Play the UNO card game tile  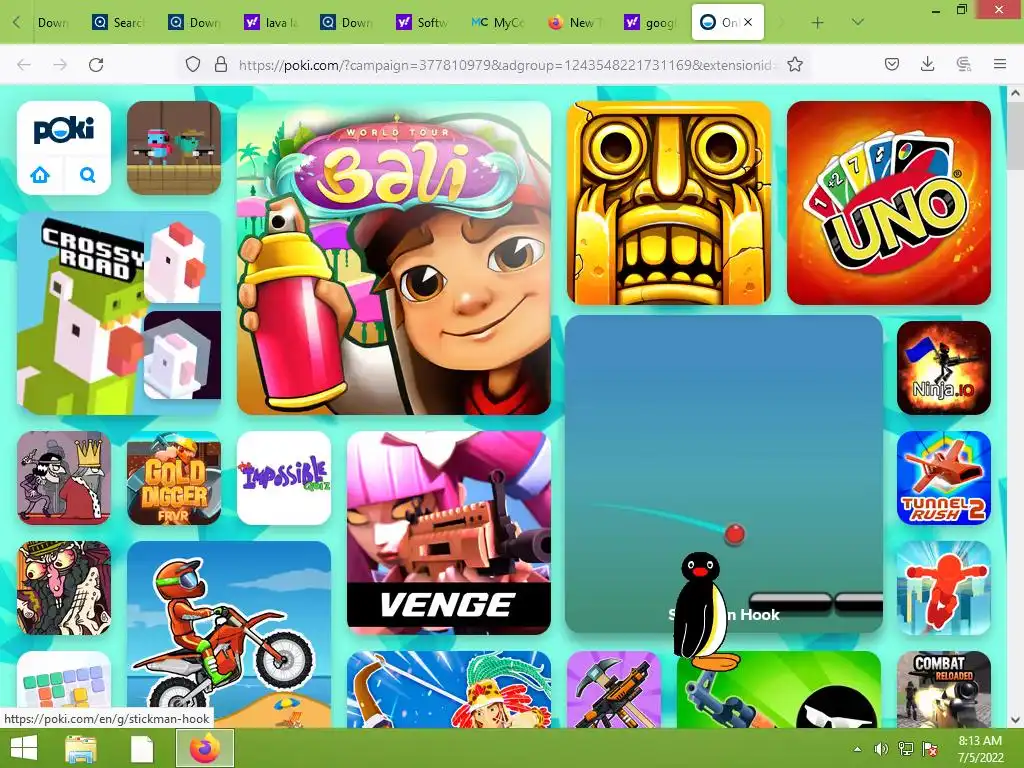[889, 202]
